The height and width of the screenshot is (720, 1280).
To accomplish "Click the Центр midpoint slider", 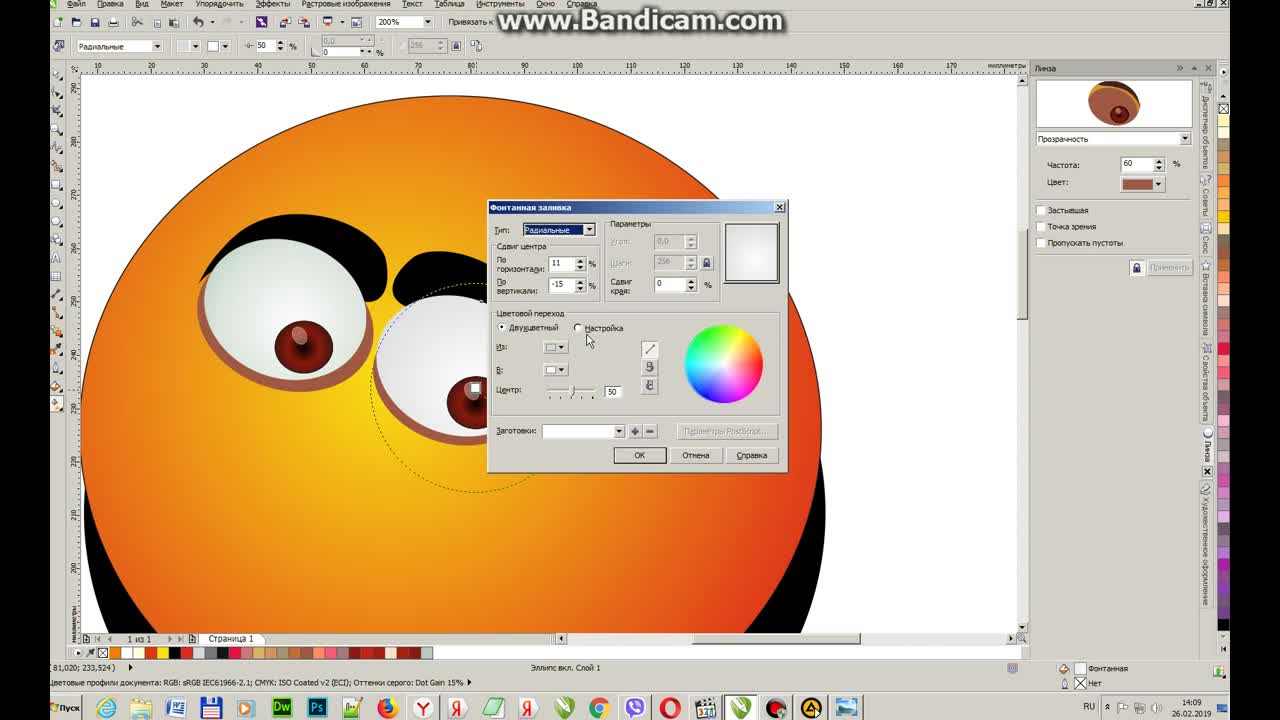I will [571, 391].
